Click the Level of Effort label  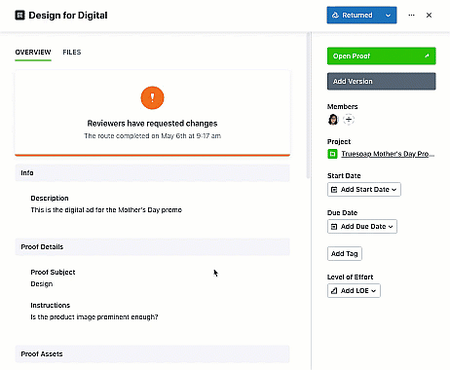coord(350,277)
